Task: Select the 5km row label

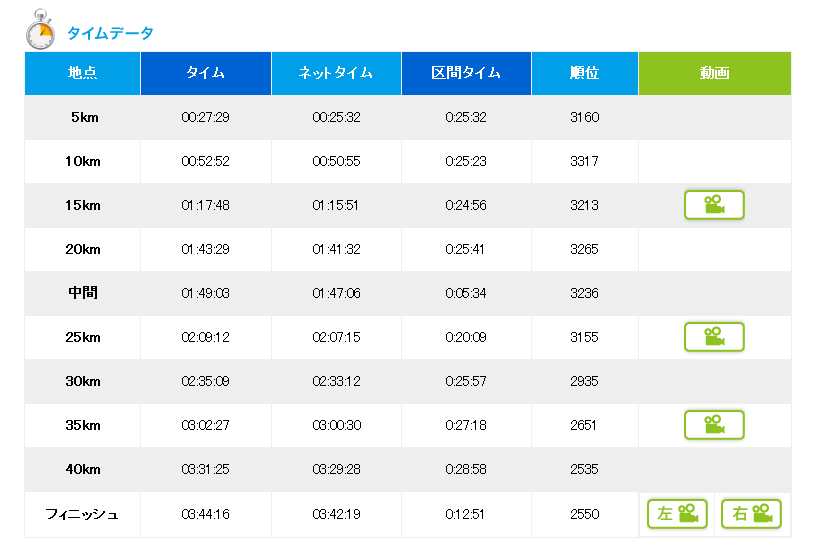Action: click(x=85, y=117)
